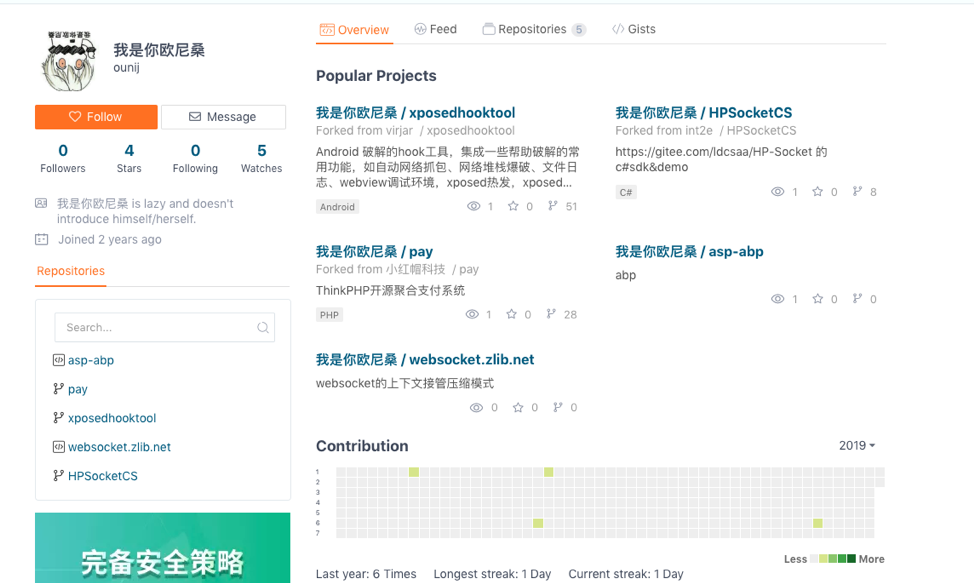Follow the user ounij
974x583 pixels.
(96, 117)
